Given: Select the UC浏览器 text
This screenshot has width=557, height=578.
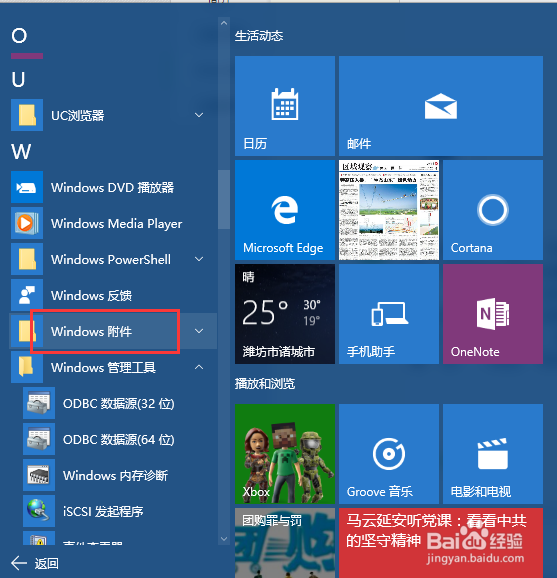Looking at the screenshot, I should pyautogui.click(x=78, y=116).
